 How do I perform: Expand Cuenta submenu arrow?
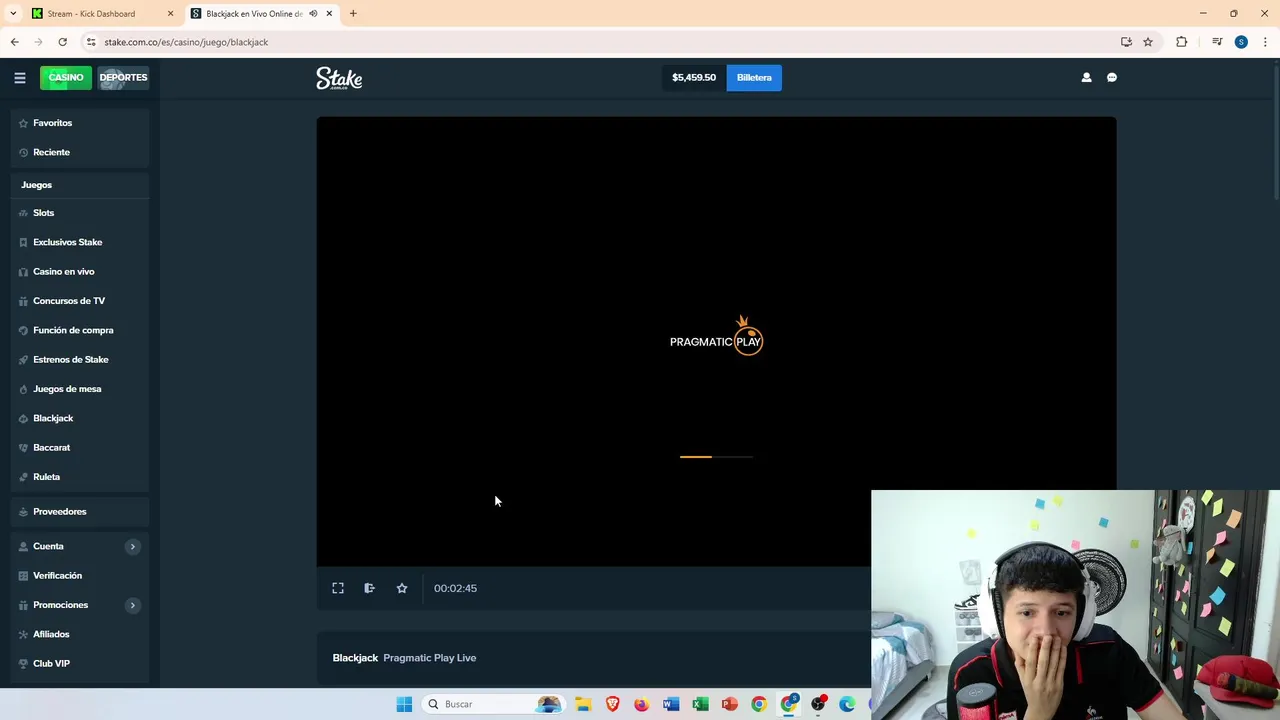click(x=132, y=546)
